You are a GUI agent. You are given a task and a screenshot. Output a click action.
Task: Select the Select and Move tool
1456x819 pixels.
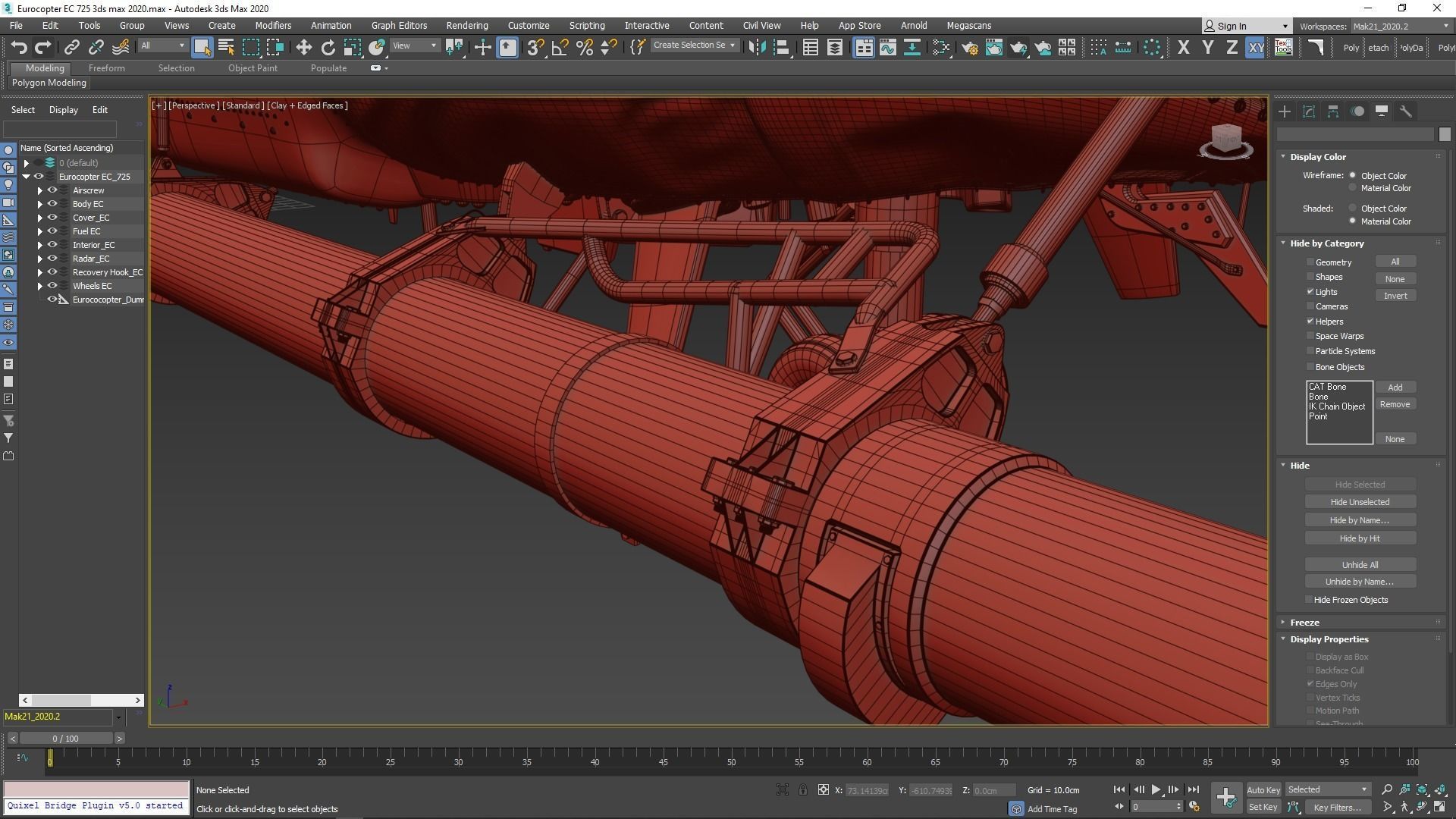(303, 47)
